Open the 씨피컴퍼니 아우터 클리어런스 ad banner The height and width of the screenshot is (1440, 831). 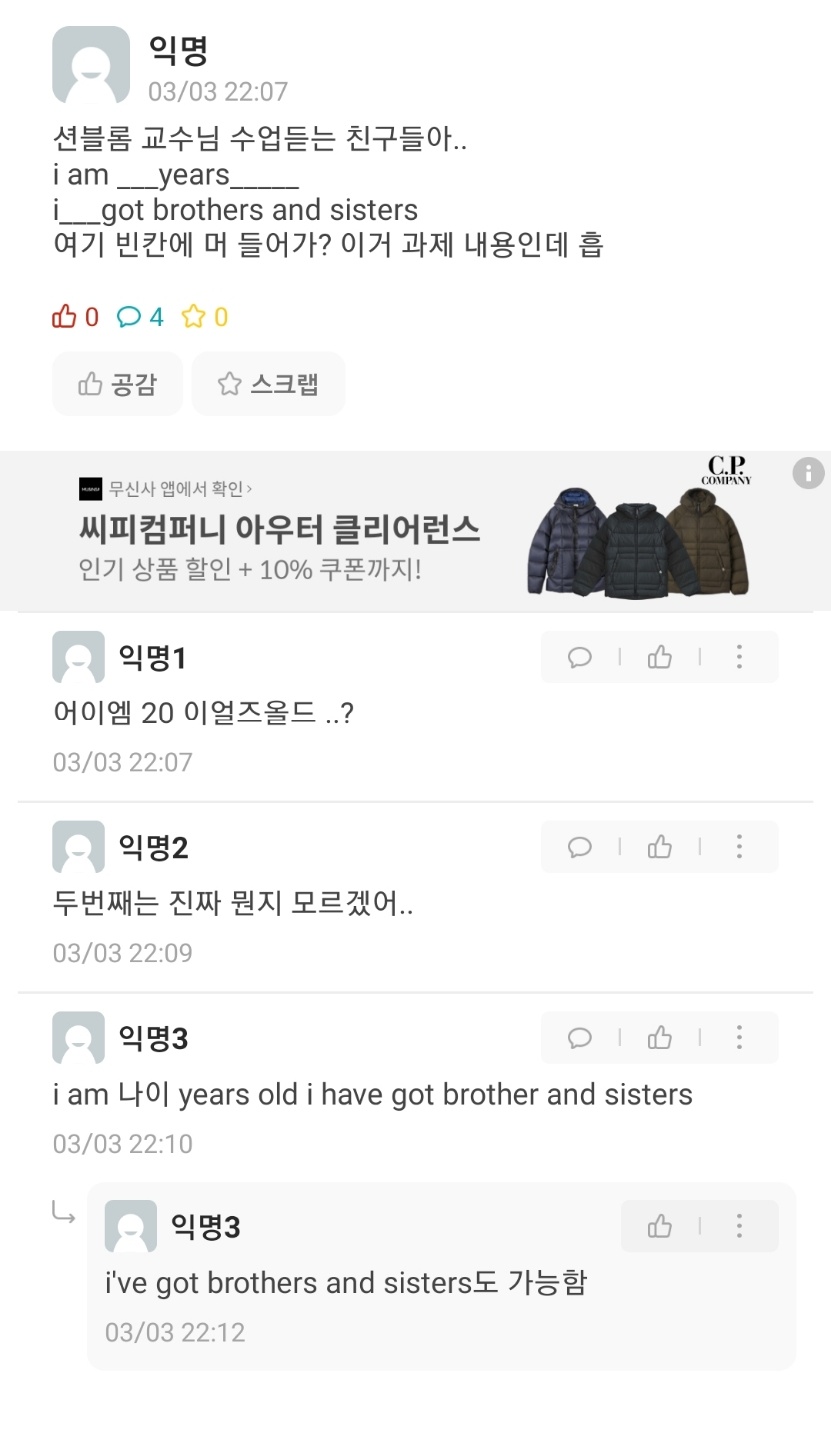click(x=280, y=530)
